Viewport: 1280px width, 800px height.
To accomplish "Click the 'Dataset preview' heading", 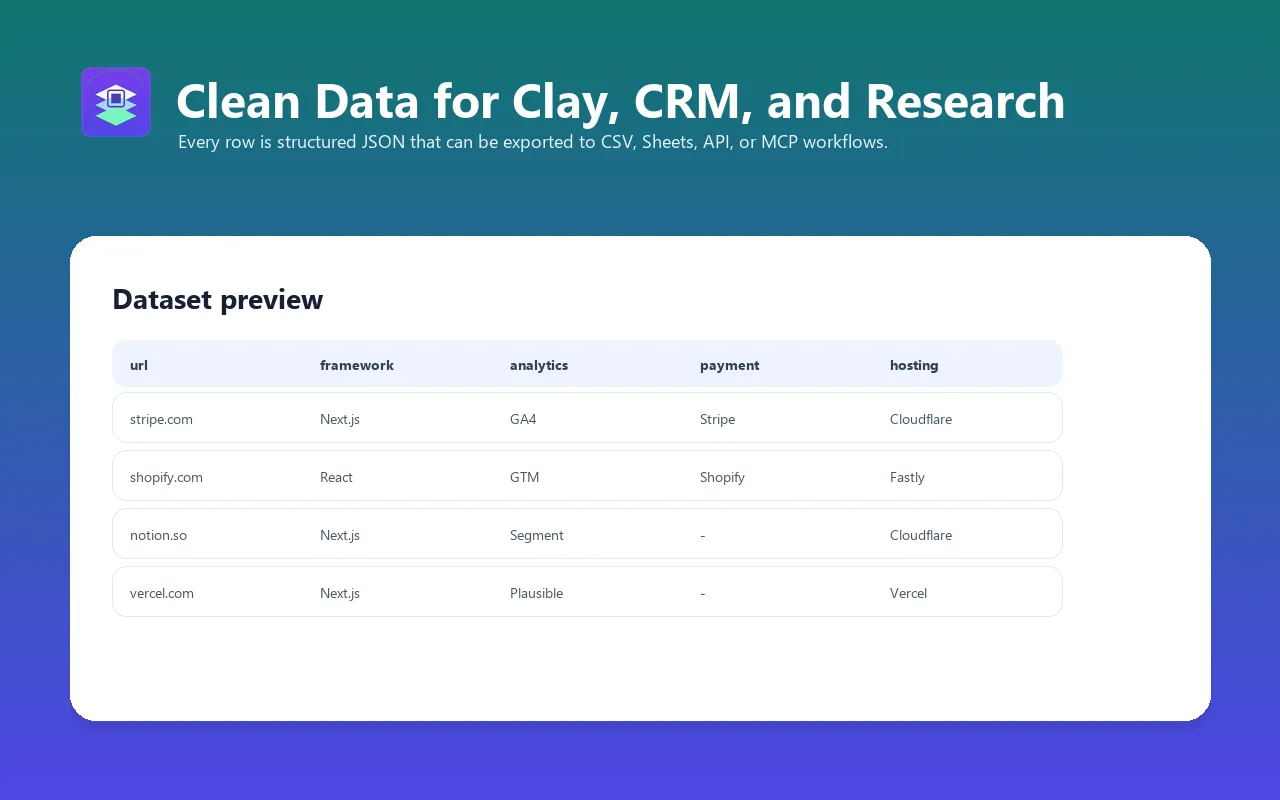I will point(217,299).
